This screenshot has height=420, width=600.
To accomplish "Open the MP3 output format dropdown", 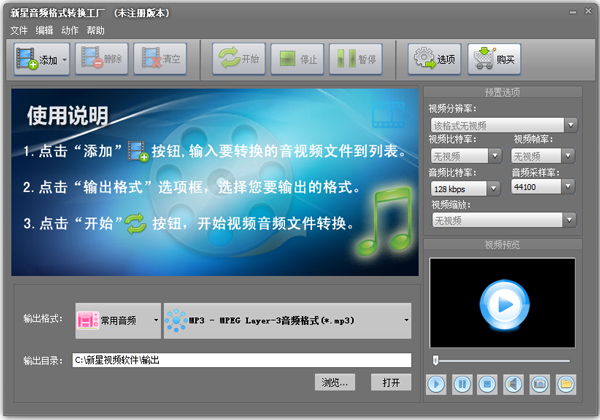I will click(x=288, y=320).
